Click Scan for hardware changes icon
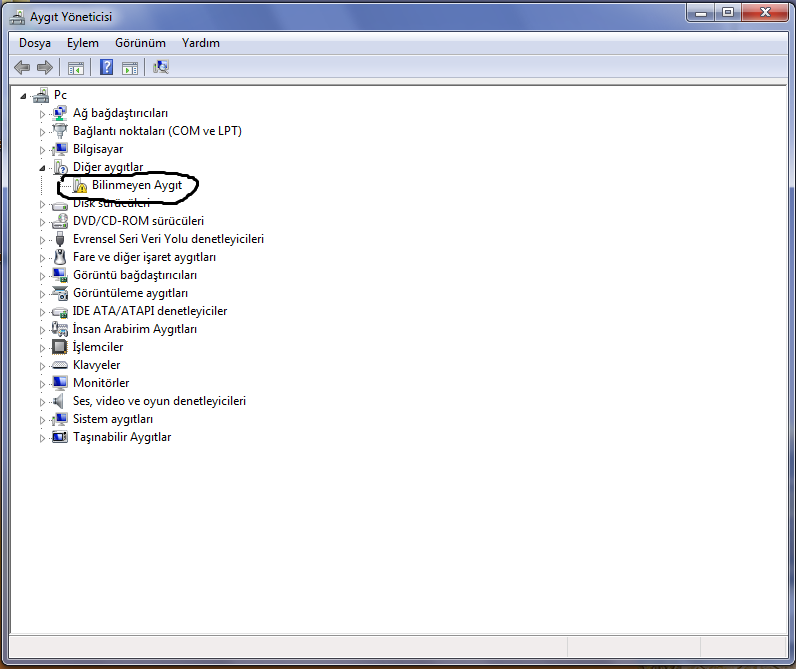Image resolution: width=796 pixels, height=669 pixels. [x=161, y=67]
